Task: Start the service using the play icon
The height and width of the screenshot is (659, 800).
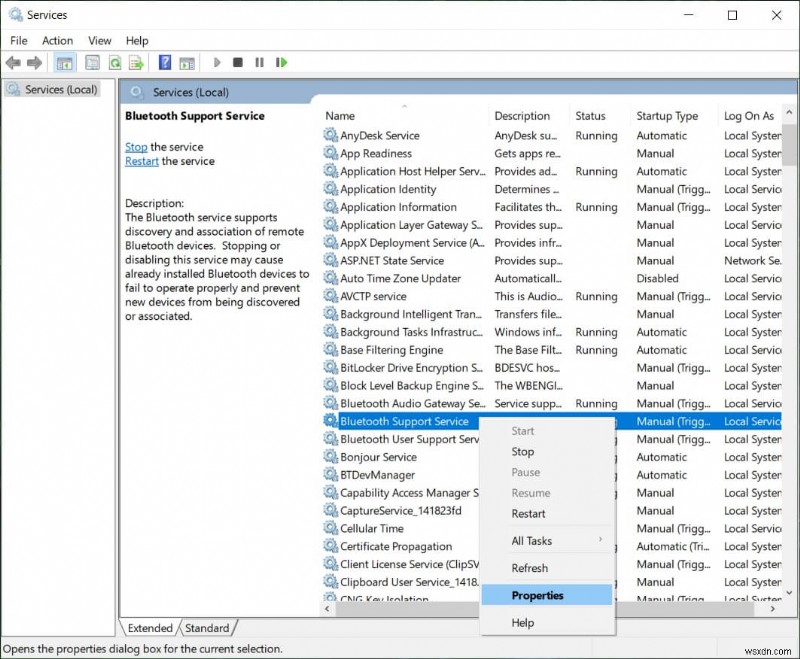Action: pyautogui.click(x=218, y=62)
